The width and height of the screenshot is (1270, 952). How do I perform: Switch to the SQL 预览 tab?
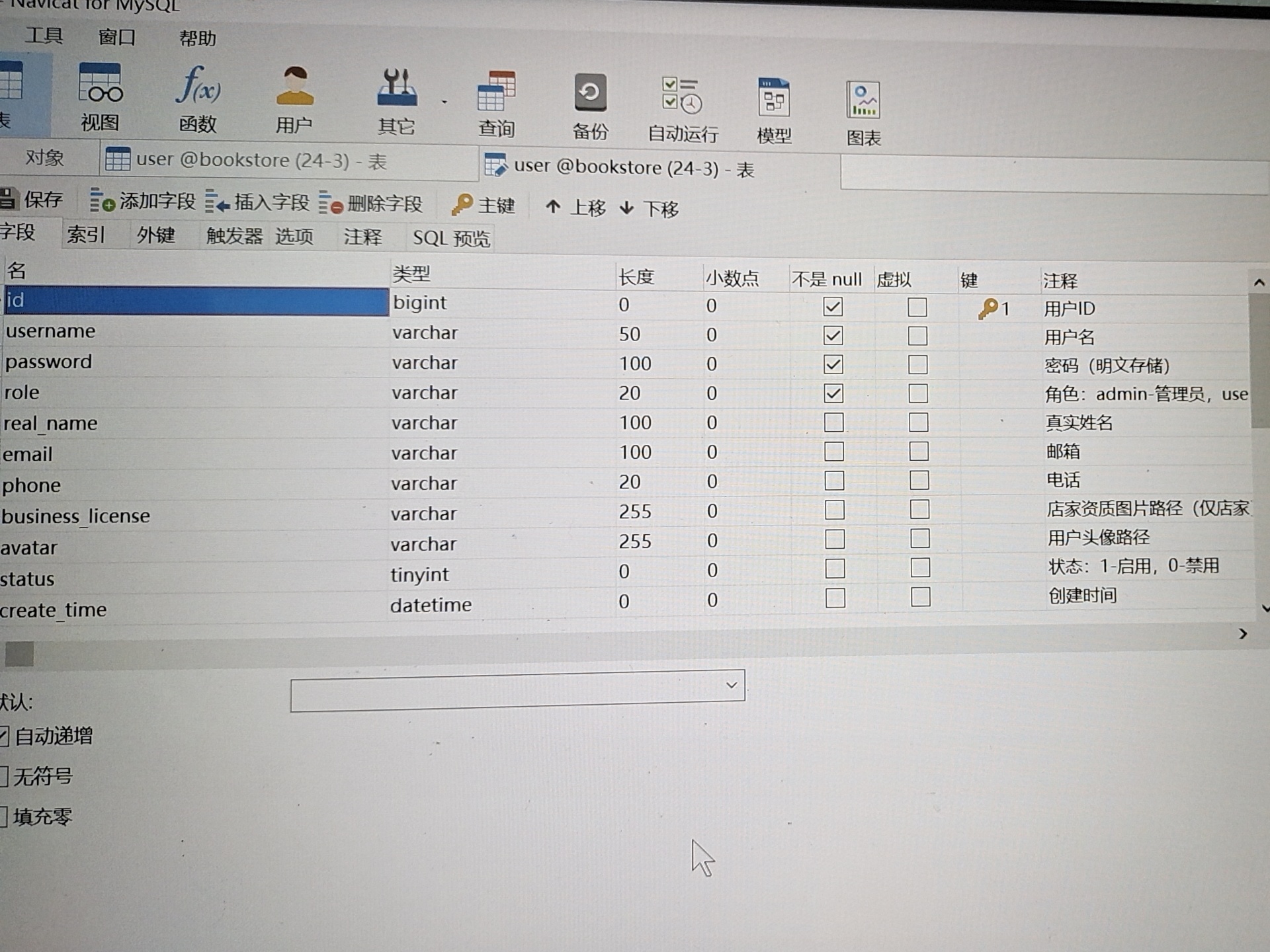[x=451, y=239]
